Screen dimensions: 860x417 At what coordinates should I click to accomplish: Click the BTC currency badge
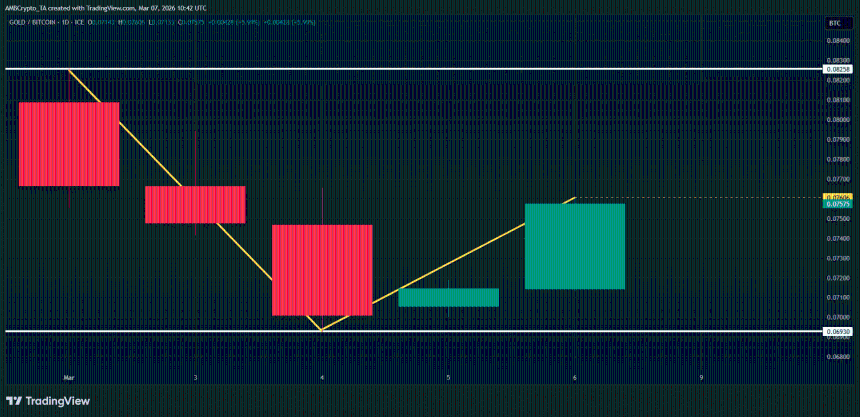click(834, 22)
